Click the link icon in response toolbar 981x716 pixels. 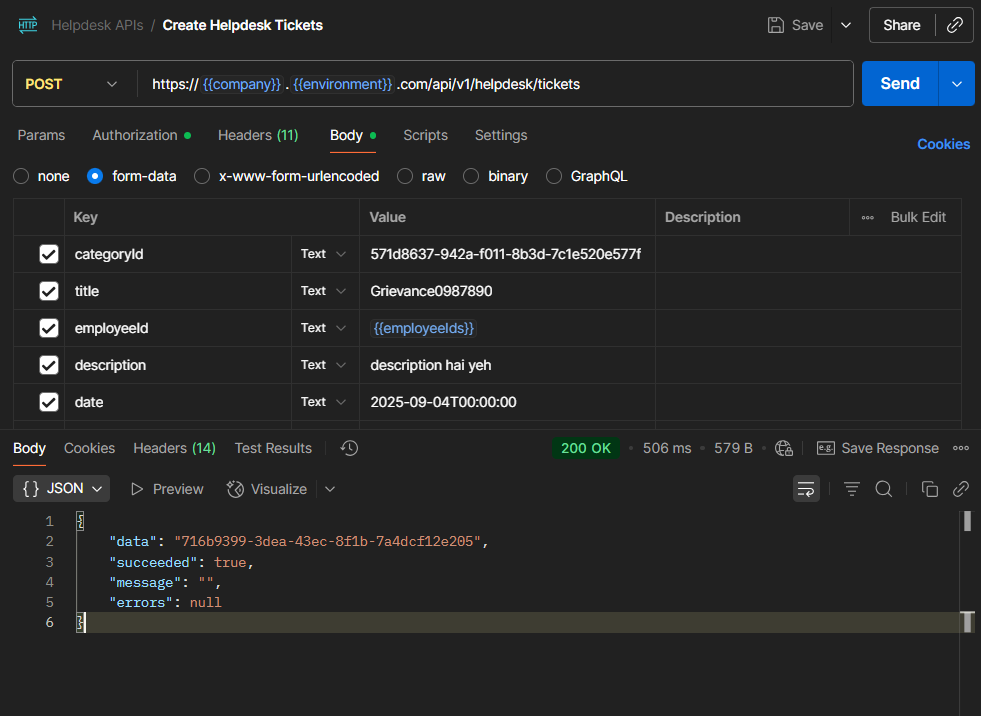(960, 489)
